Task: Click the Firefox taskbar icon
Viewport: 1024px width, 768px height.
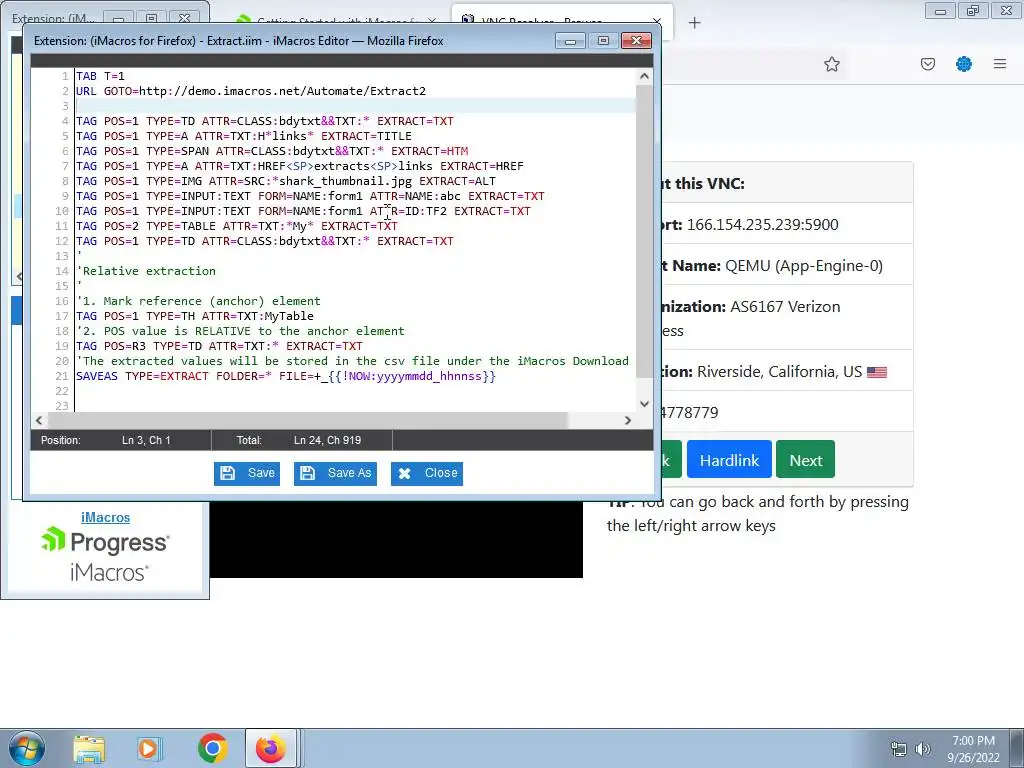Action: [271, 748]
